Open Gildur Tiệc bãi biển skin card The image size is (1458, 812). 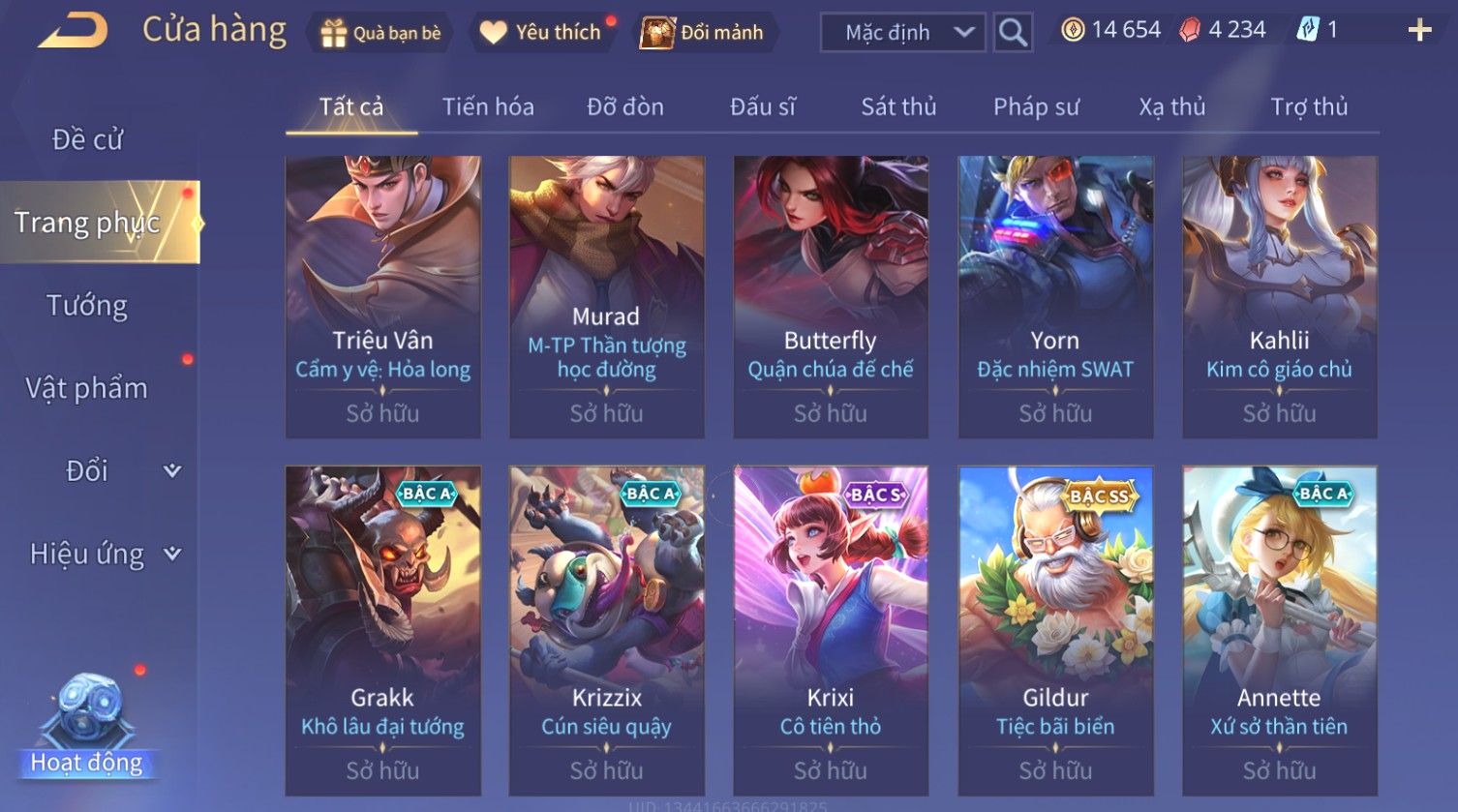(x=1055, y=631)
